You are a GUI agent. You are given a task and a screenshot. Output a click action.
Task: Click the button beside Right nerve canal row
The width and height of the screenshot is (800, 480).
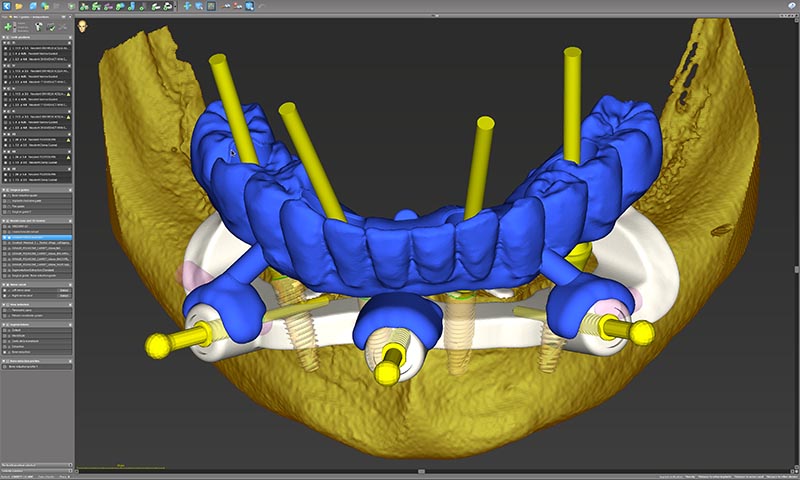pyautogui.click(x=63, y=298)
